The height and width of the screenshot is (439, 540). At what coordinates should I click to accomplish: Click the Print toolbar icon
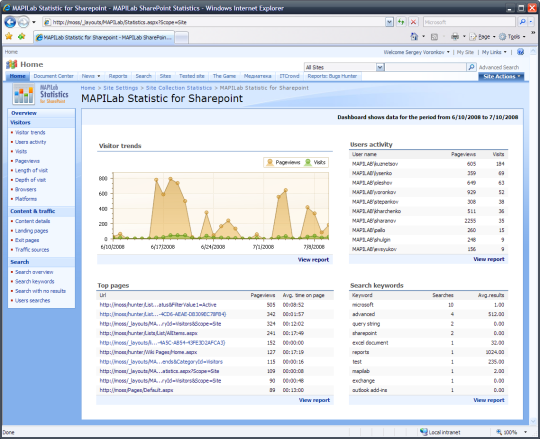(x=455, y=36)
